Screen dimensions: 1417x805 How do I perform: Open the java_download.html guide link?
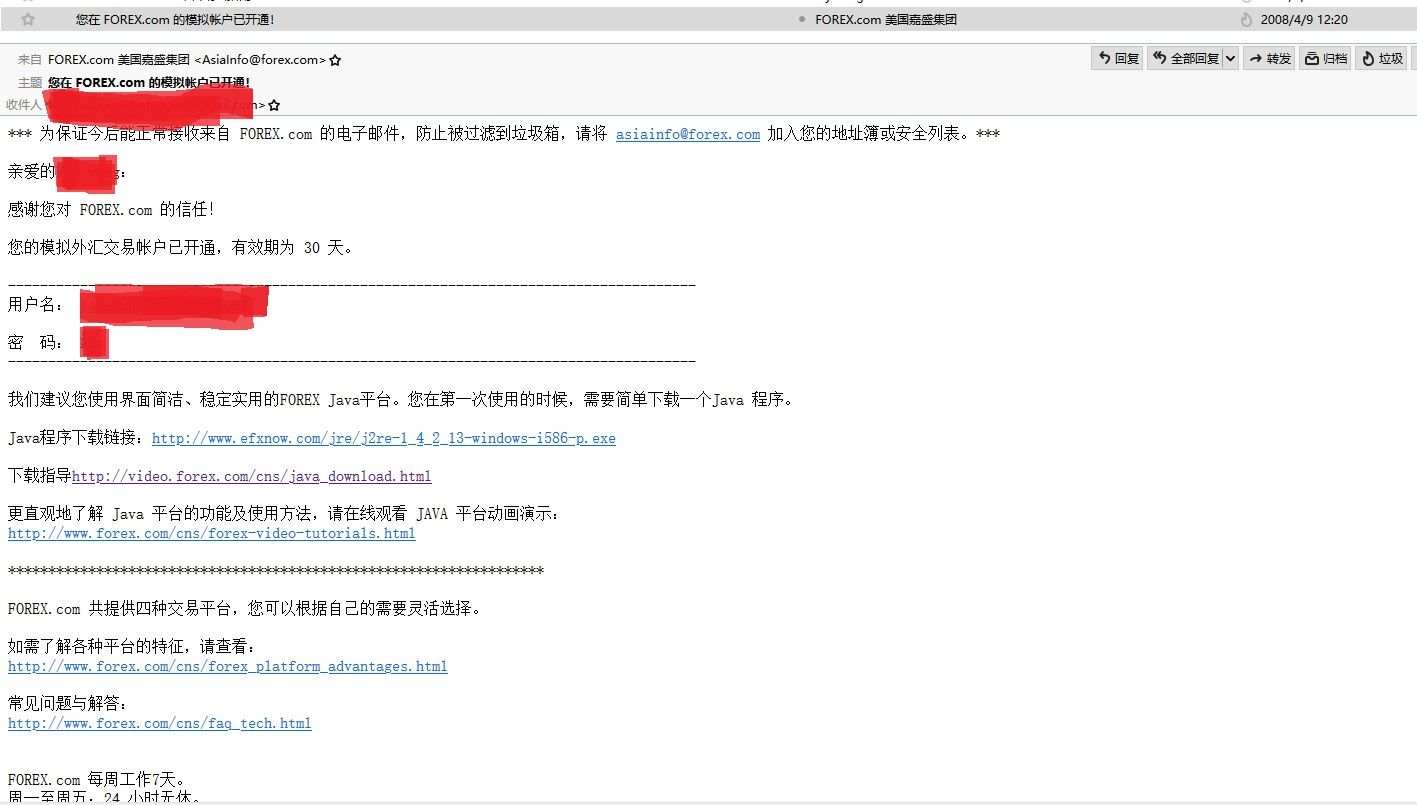pos(252,476)
